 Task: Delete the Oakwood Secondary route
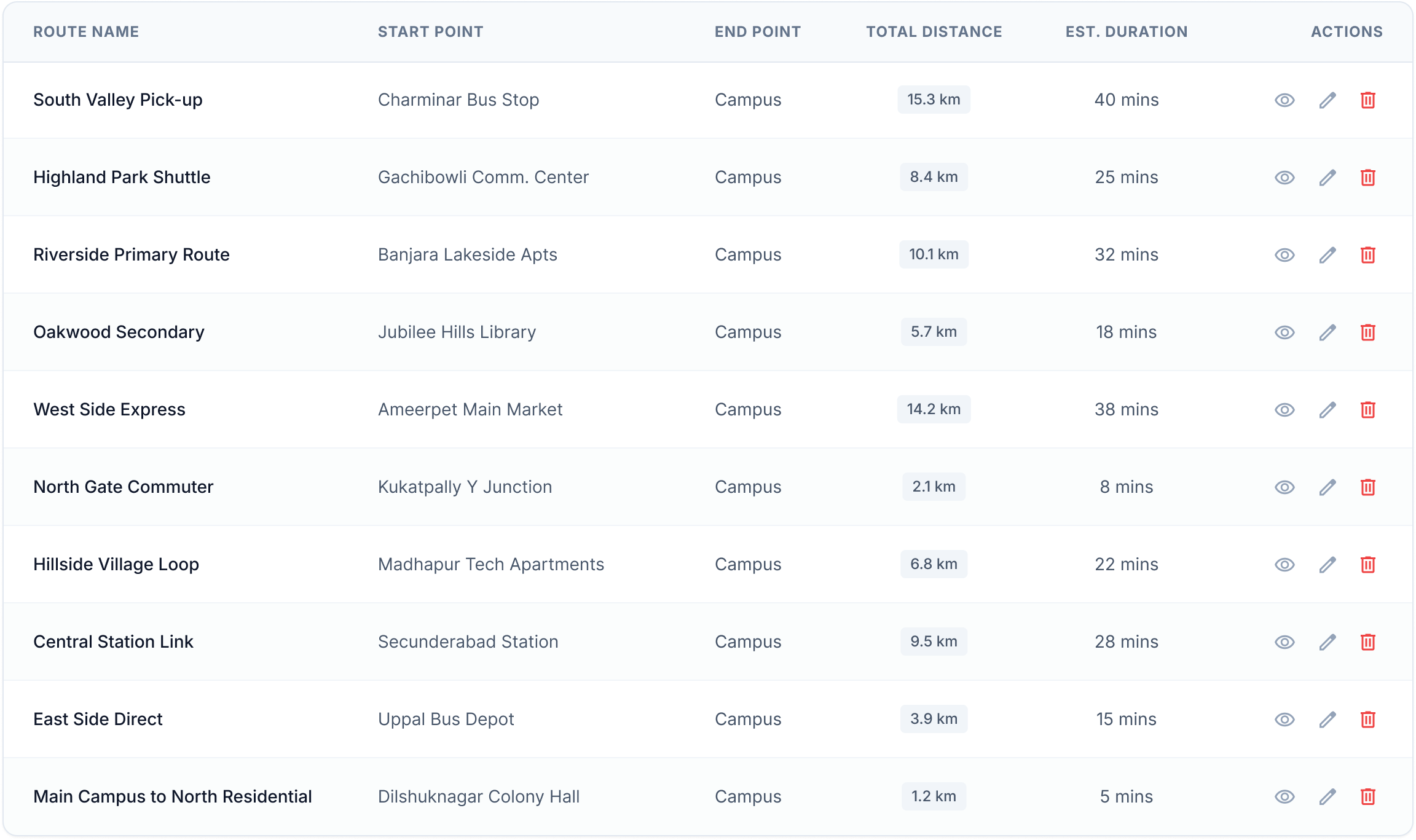(x=1369, y=332)
